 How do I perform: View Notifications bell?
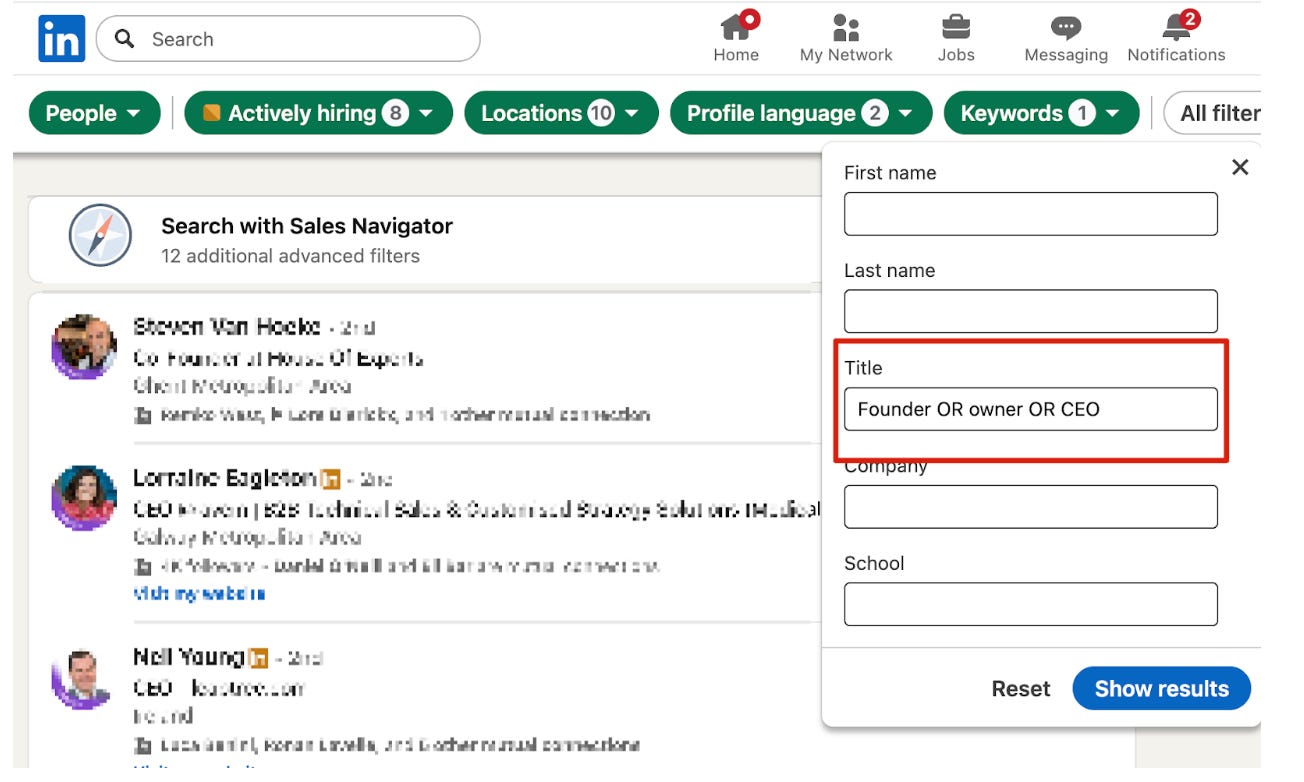[1176, 38]
